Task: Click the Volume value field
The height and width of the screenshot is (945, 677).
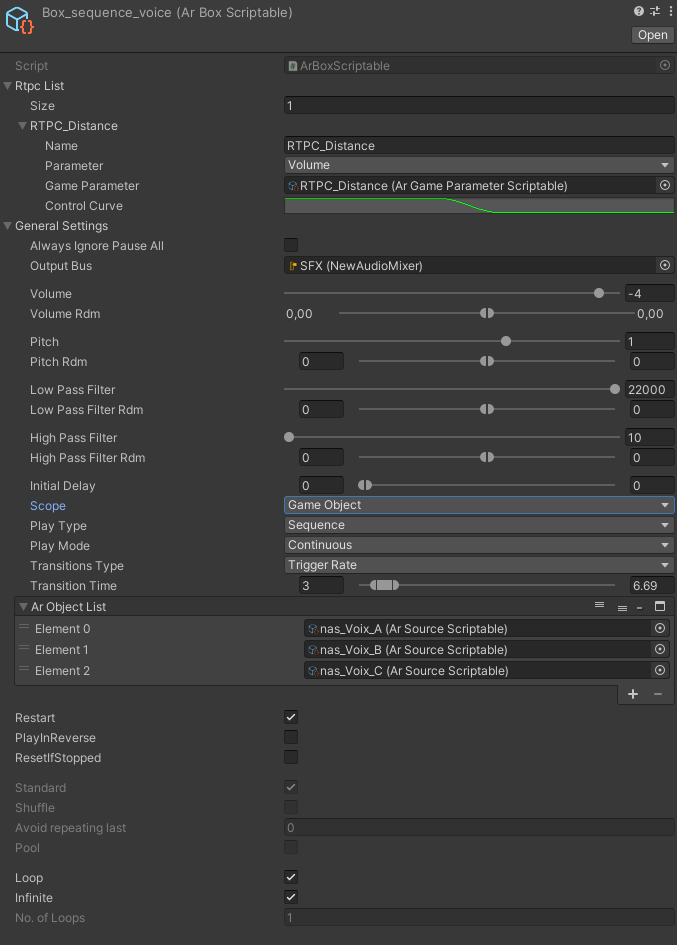Action: tap(649, 294)
